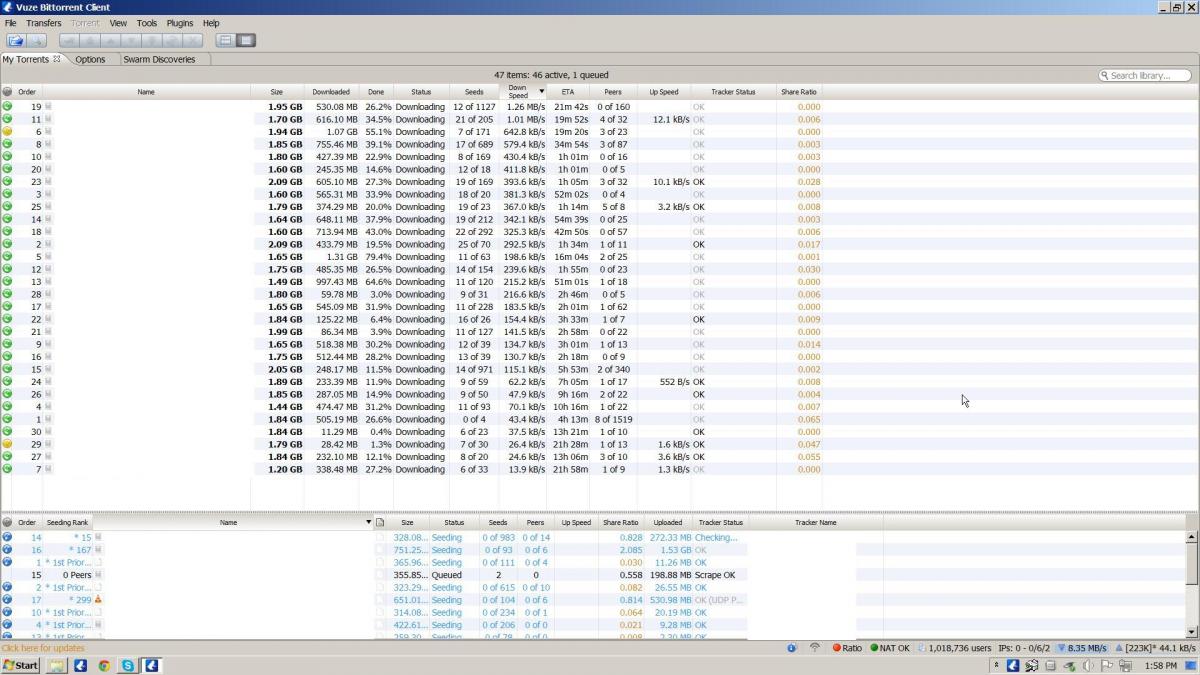The width and height of the screenshot is (1200, 675).
Task: Click the red Ratio status indicator
Action: (847, 648)
